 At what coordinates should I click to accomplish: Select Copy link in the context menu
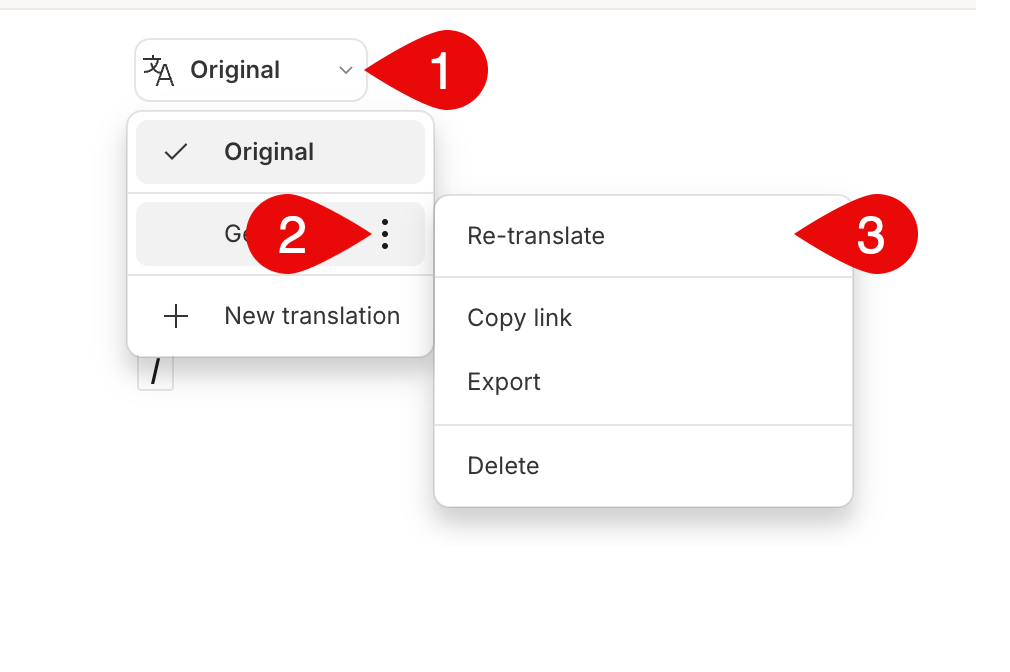point(643,318)
